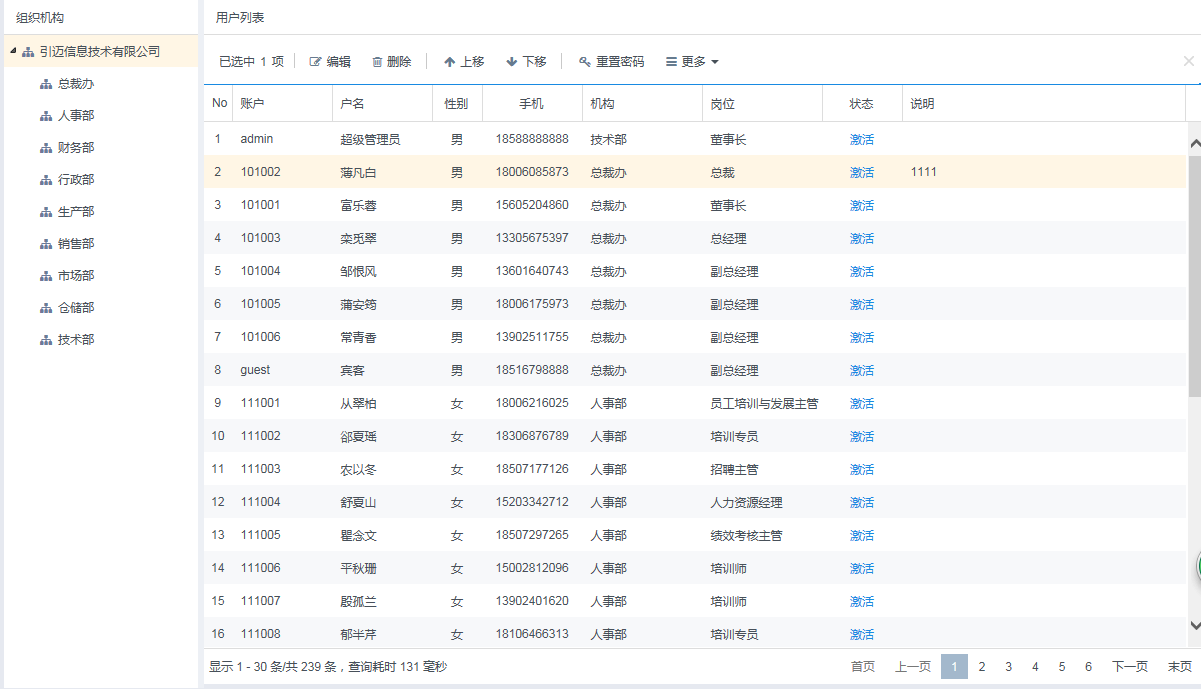Select the 销售部 tree item
The image size is (1201, 689).
76,244
